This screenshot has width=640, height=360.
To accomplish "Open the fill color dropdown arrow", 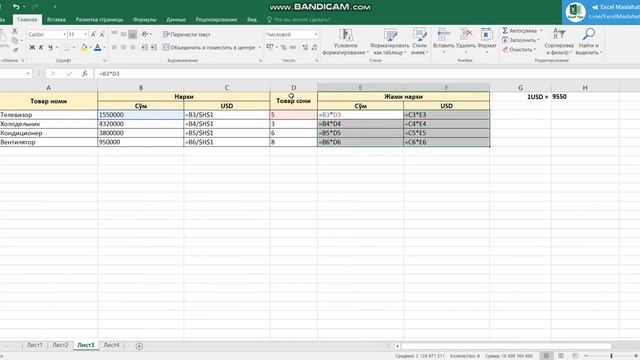I will (x=90, y=48).
